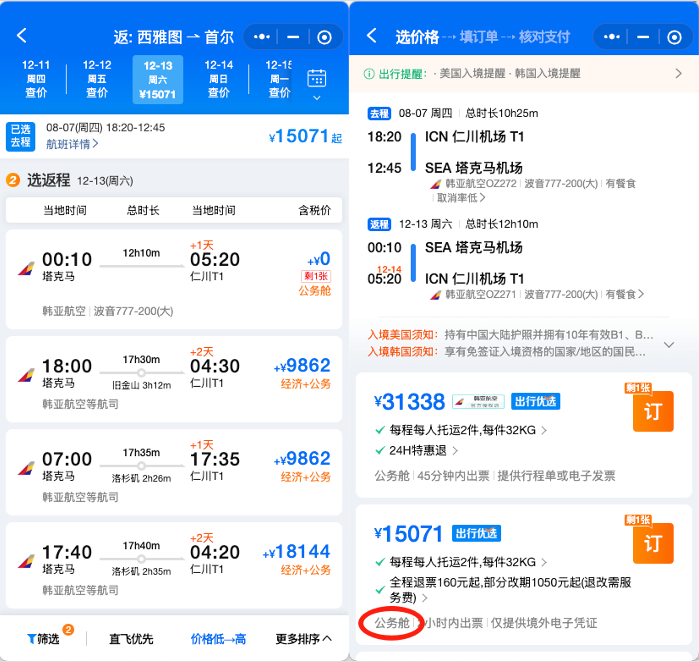Open more options in the left mini-program capsule
This screenshot has width=699, height=662.
pyautogui.click(x=262, y=37)
